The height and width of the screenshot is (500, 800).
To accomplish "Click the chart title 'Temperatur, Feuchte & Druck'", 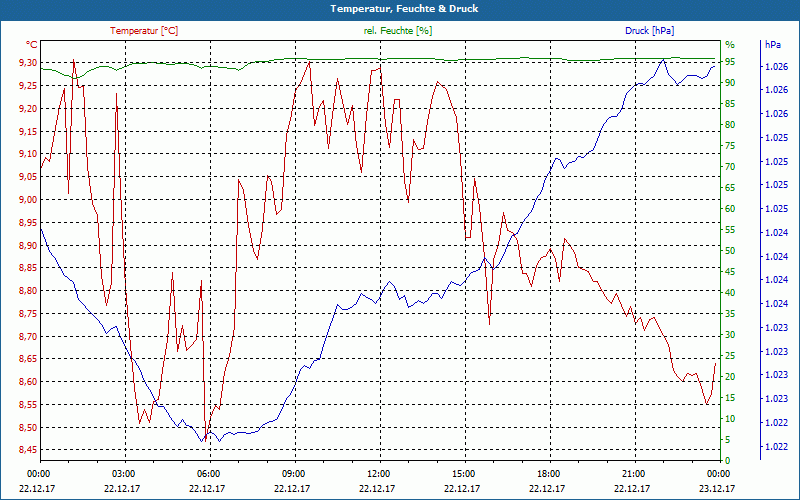I will [404, 9].
